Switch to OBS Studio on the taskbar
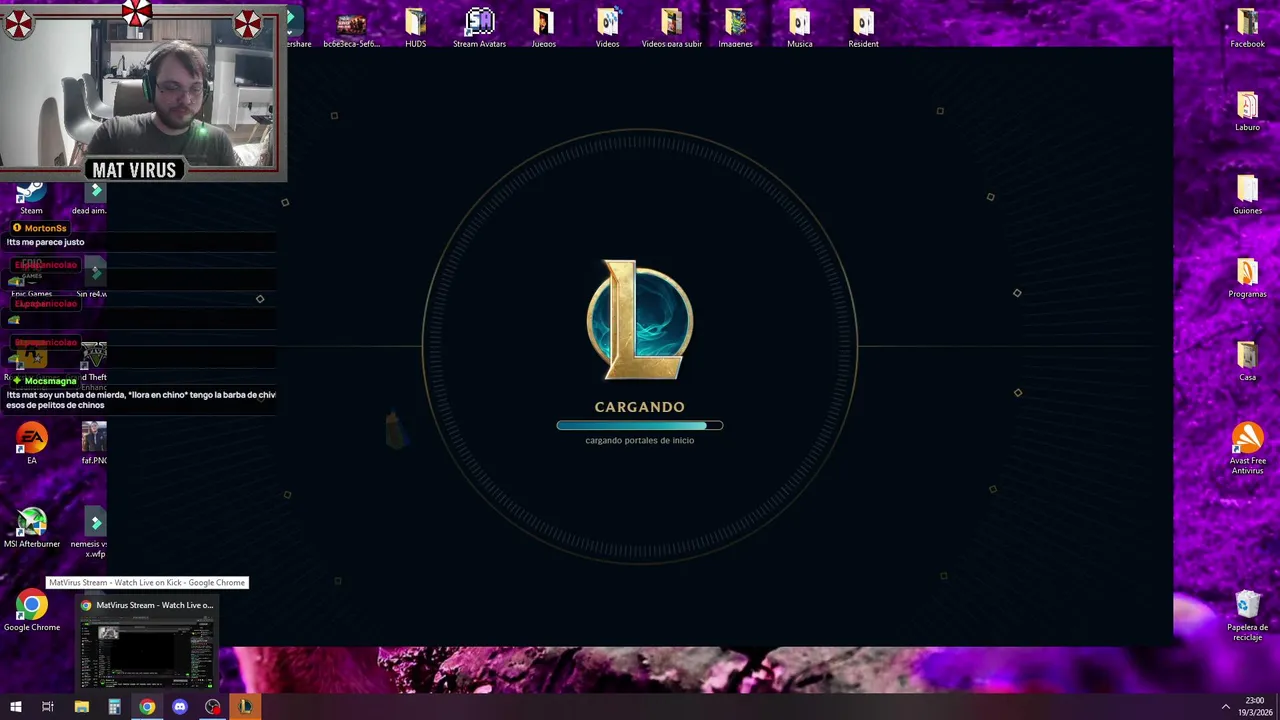This screenshot has height=720, width=1280. [213, 707]
